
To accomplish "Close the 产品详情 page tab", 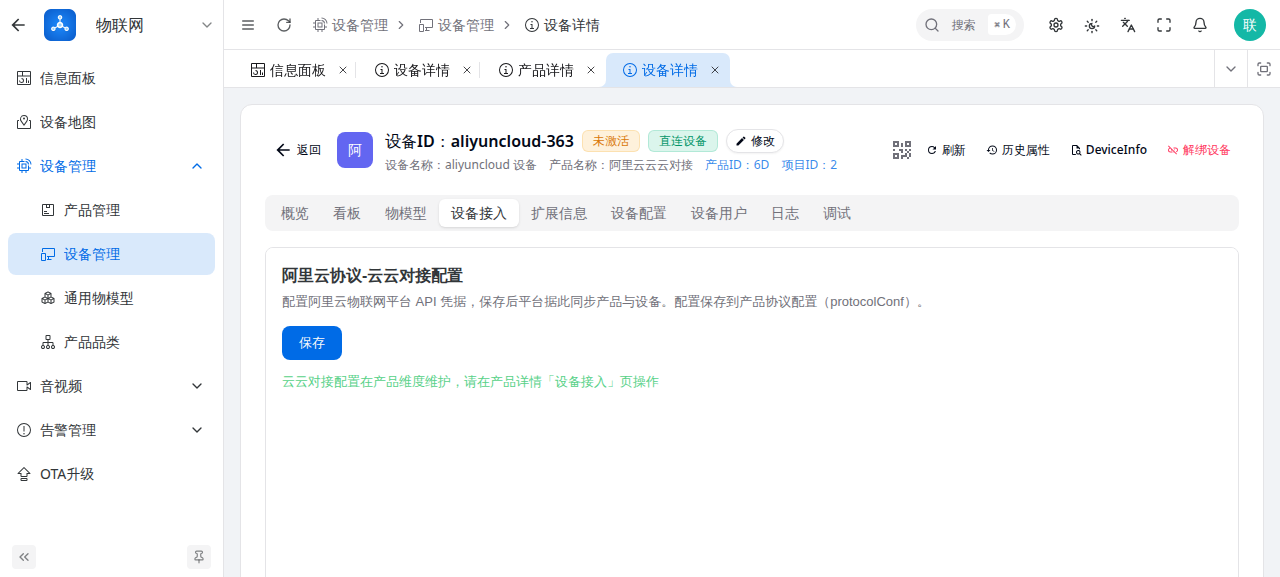I will click(591, 70).
